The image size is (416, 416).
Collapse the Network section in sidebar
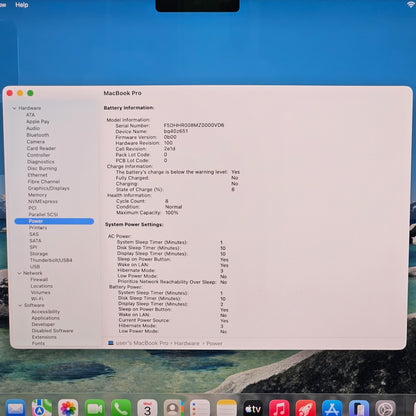(x=19, y=273)
